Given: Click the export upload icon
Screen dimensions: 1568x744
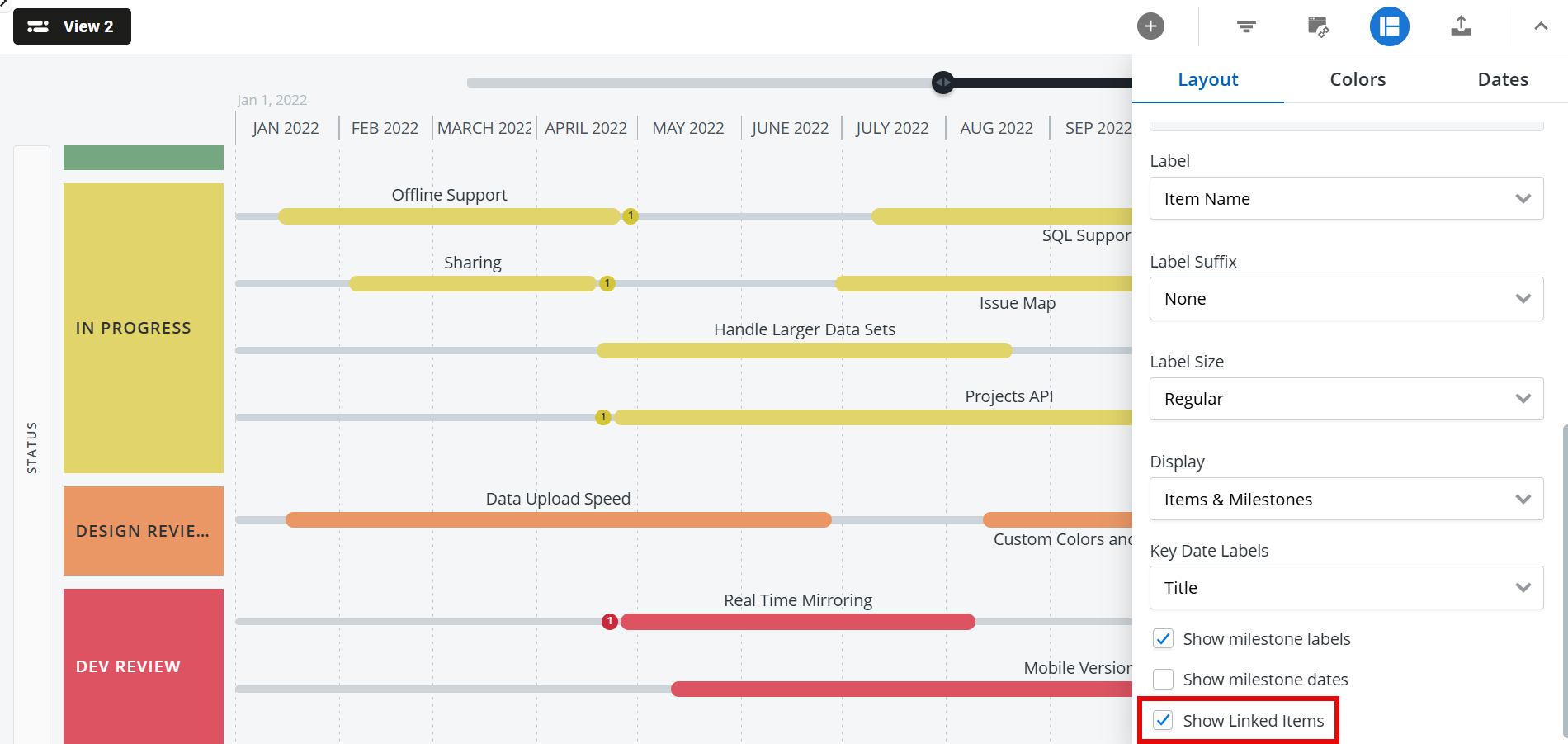Looking at the screenshot, I should (1461, 26).
